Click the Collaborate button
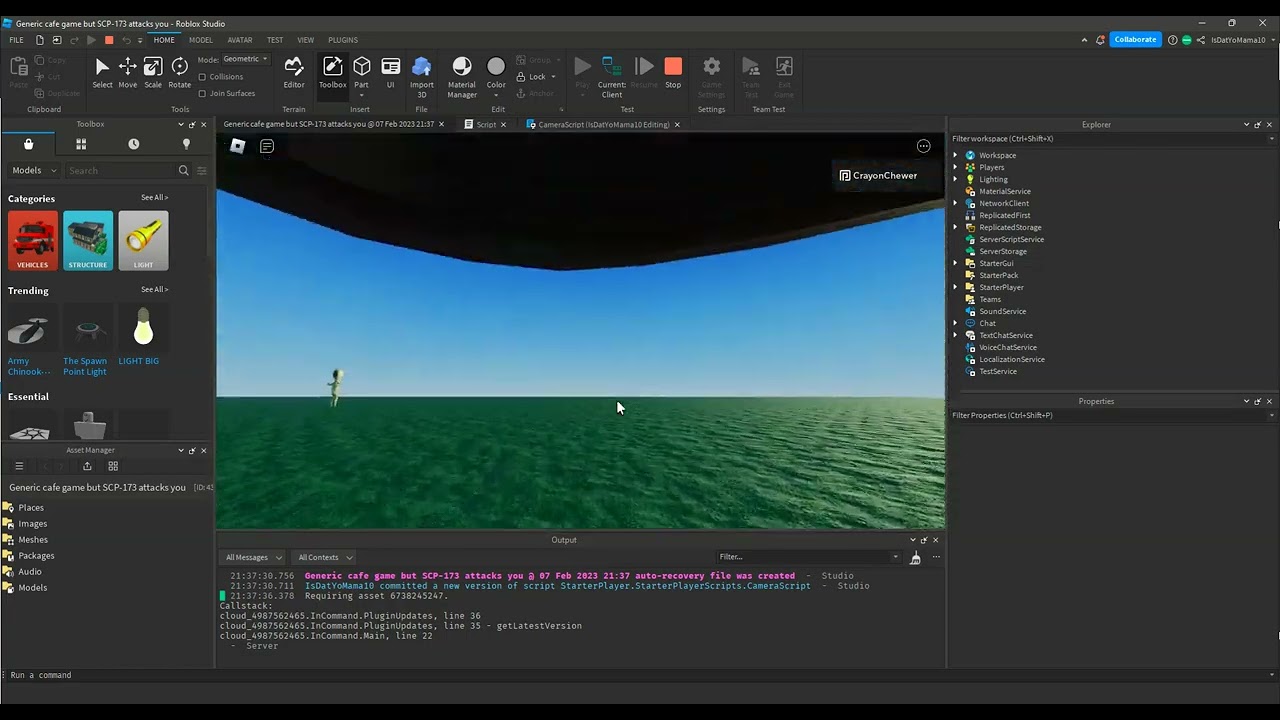The image size is (1280, 720). [x=1135, y=40]
